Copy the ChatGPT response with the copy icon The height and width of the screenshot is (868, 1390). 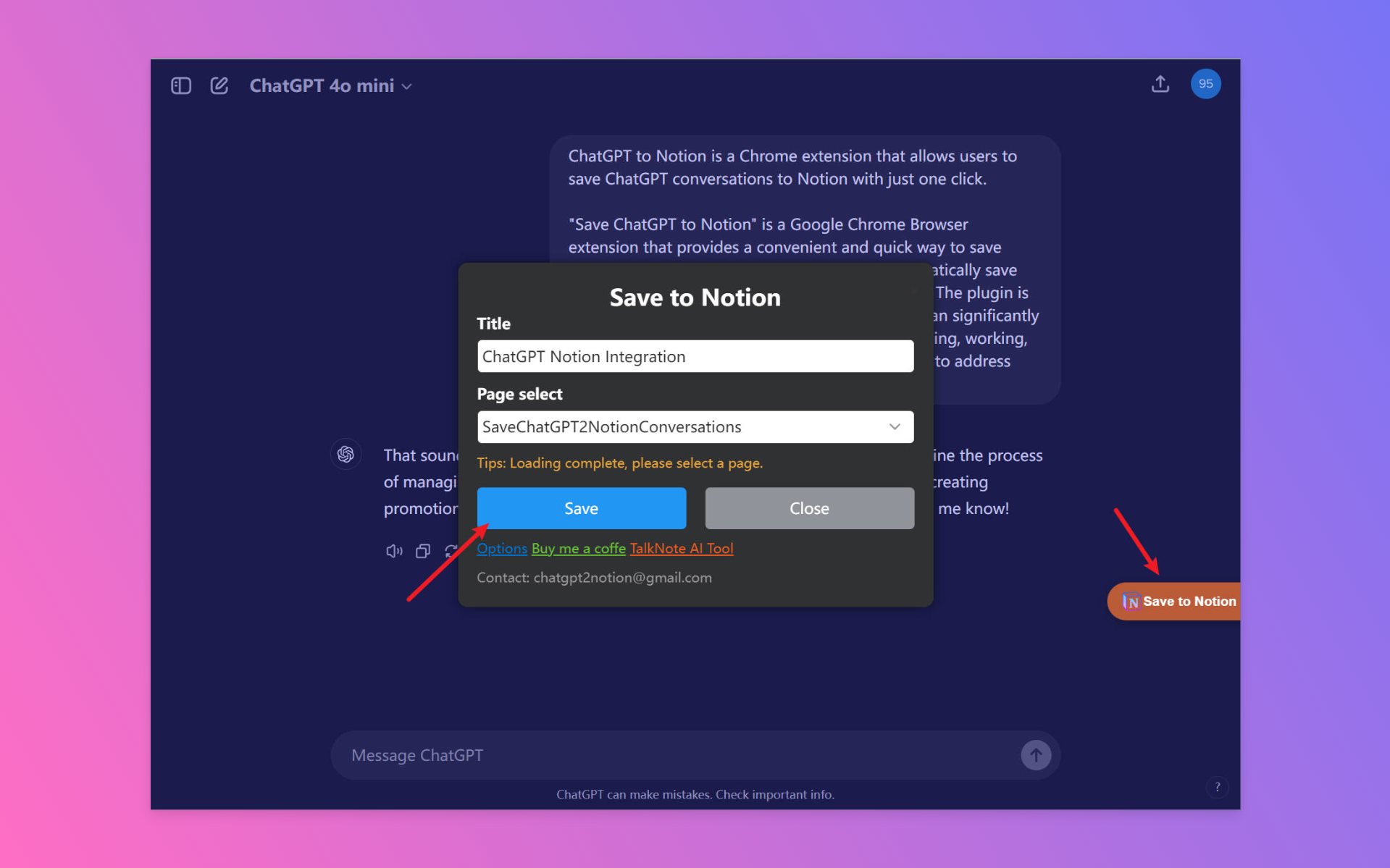(x=423, y=551)
